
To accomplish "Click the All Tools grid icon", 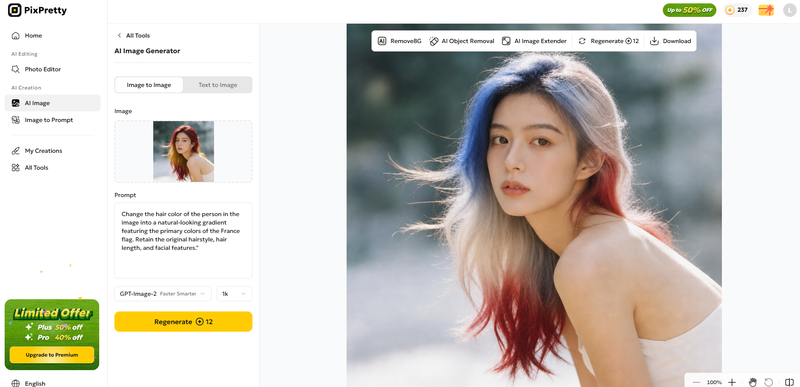I will (15, 168).
